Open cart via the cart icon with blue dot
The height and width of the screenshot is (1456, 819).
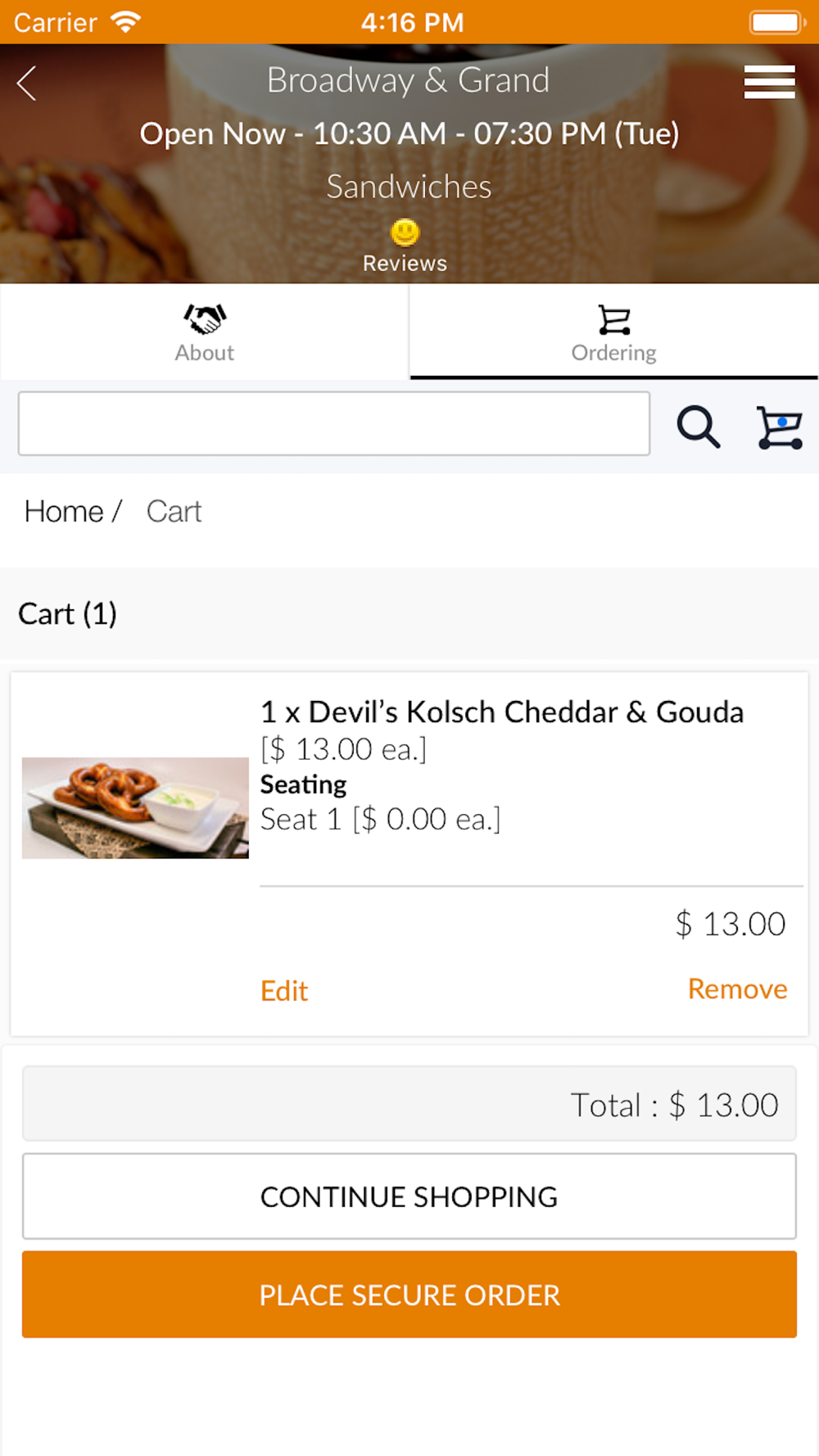[x=780, y=427]
